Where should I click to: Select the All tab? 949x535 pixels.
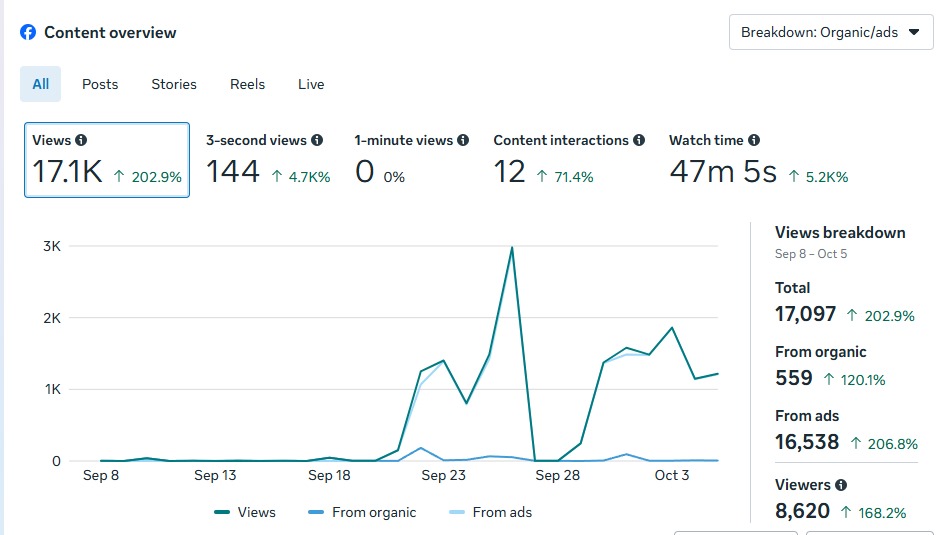40,84
